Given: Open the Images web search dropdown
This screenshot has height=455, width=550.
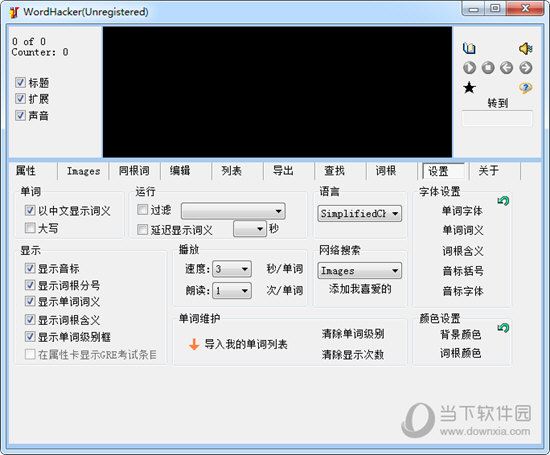Looking at the screenshot, I should point(360,270).
